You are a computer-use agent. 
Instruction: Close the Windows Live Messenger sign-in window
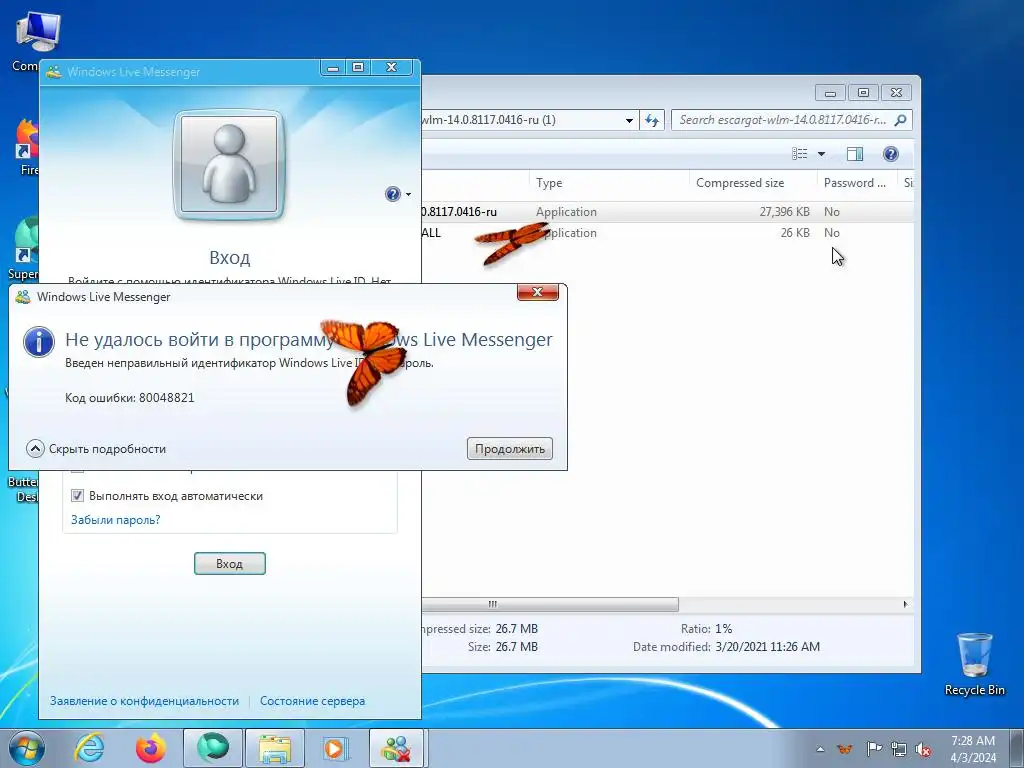pyautogui.click(x=391, y=67)
